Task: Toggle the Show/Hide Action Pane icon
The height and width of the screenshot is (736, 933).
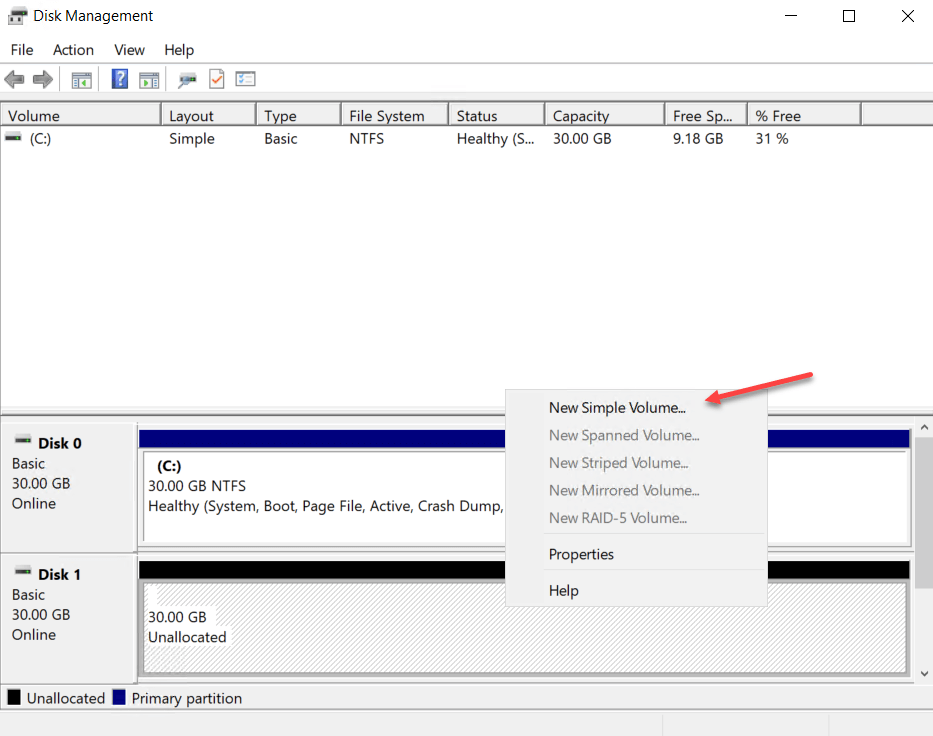Action: coord(149,80)
